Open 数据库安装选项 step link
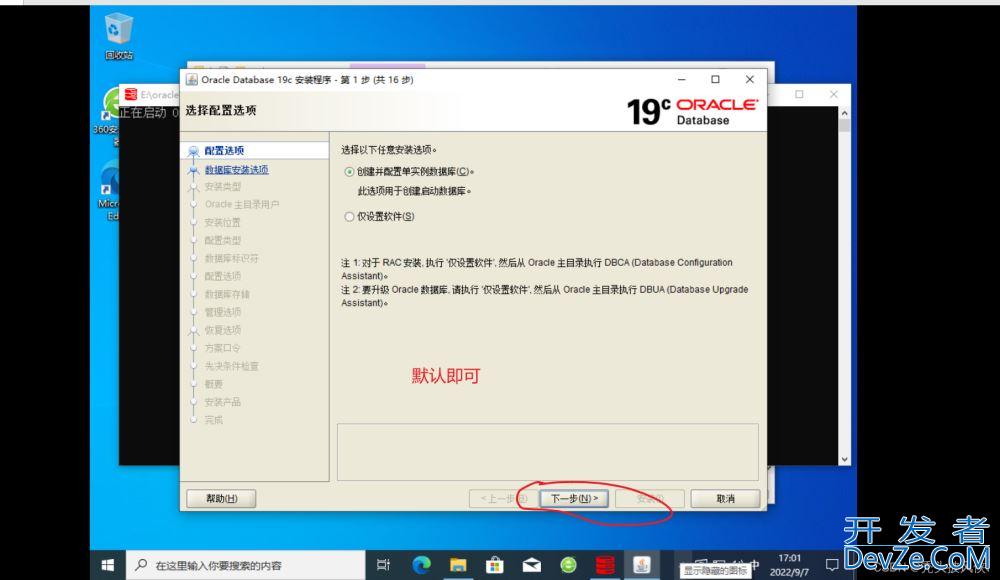 click(236, 170)
